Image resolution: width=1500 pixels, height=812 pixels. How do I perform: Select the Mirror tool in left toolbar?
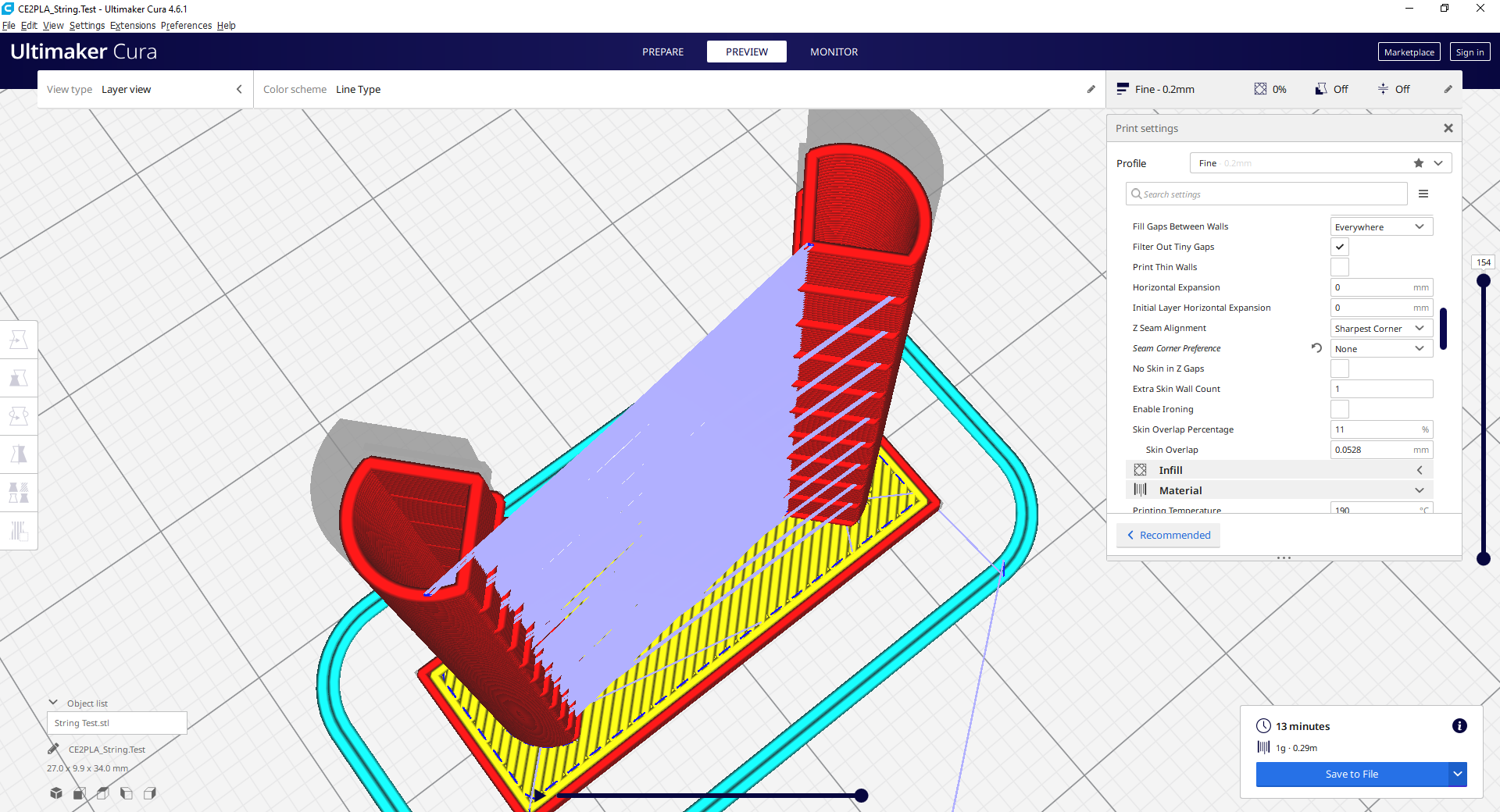pyautogui.click(x=19, y=454)
